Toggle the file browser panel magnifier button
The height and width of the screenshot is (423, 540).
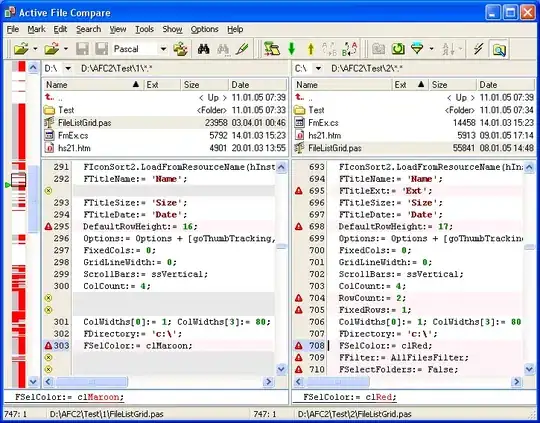499,49
